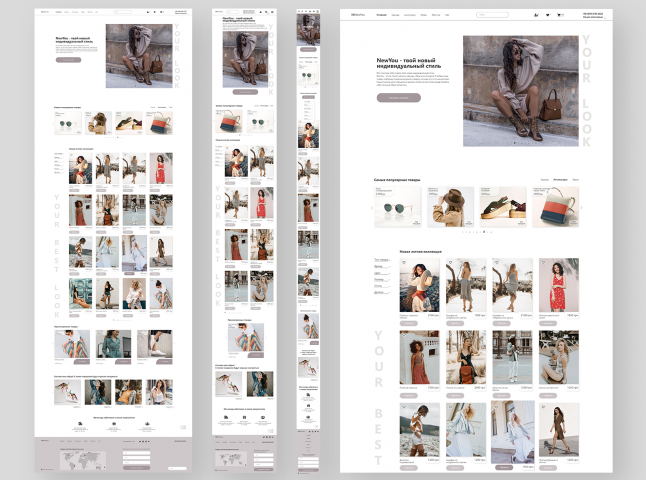This screenshot has height=480, width=646.
Task: Open platform sandals product card in right mockup carousel
Action: pyautogui.click(x=503, y=207)
